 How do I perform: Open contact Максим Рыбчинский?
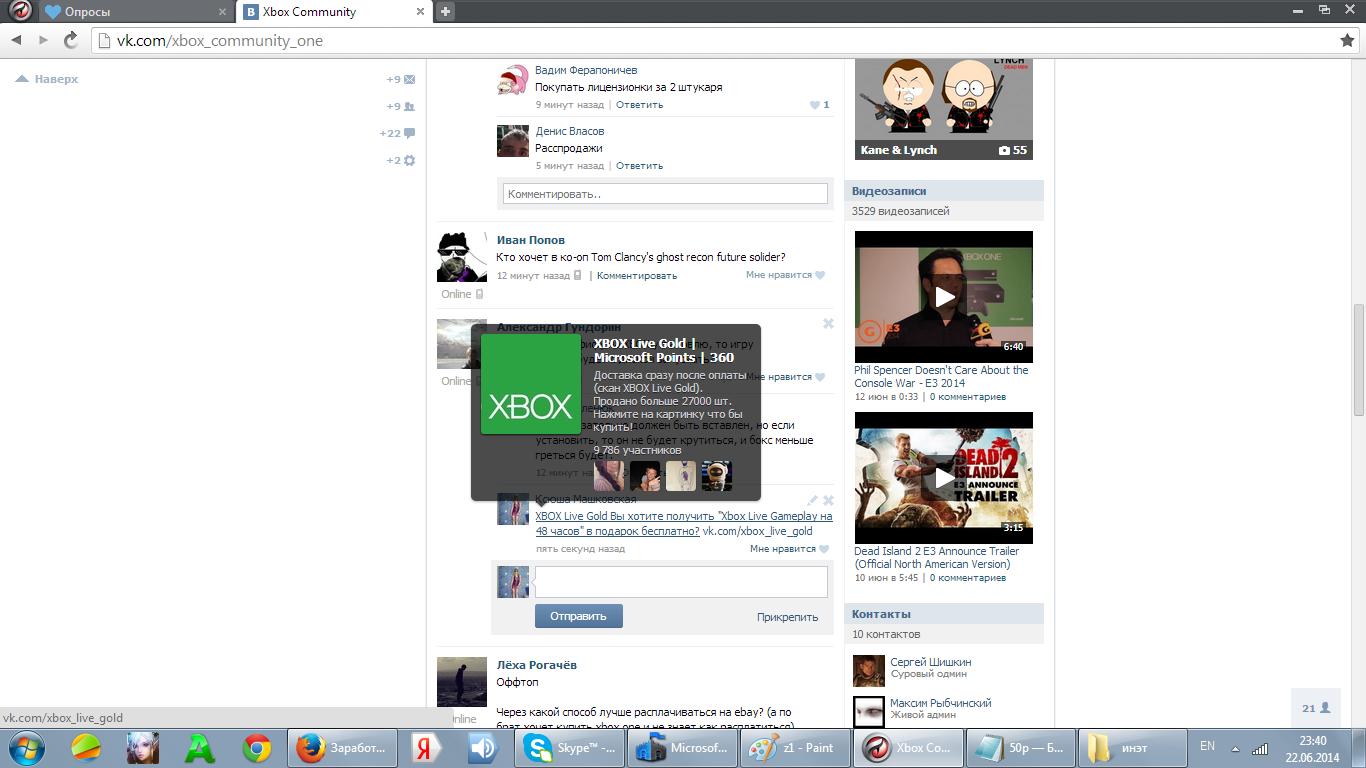941,703
